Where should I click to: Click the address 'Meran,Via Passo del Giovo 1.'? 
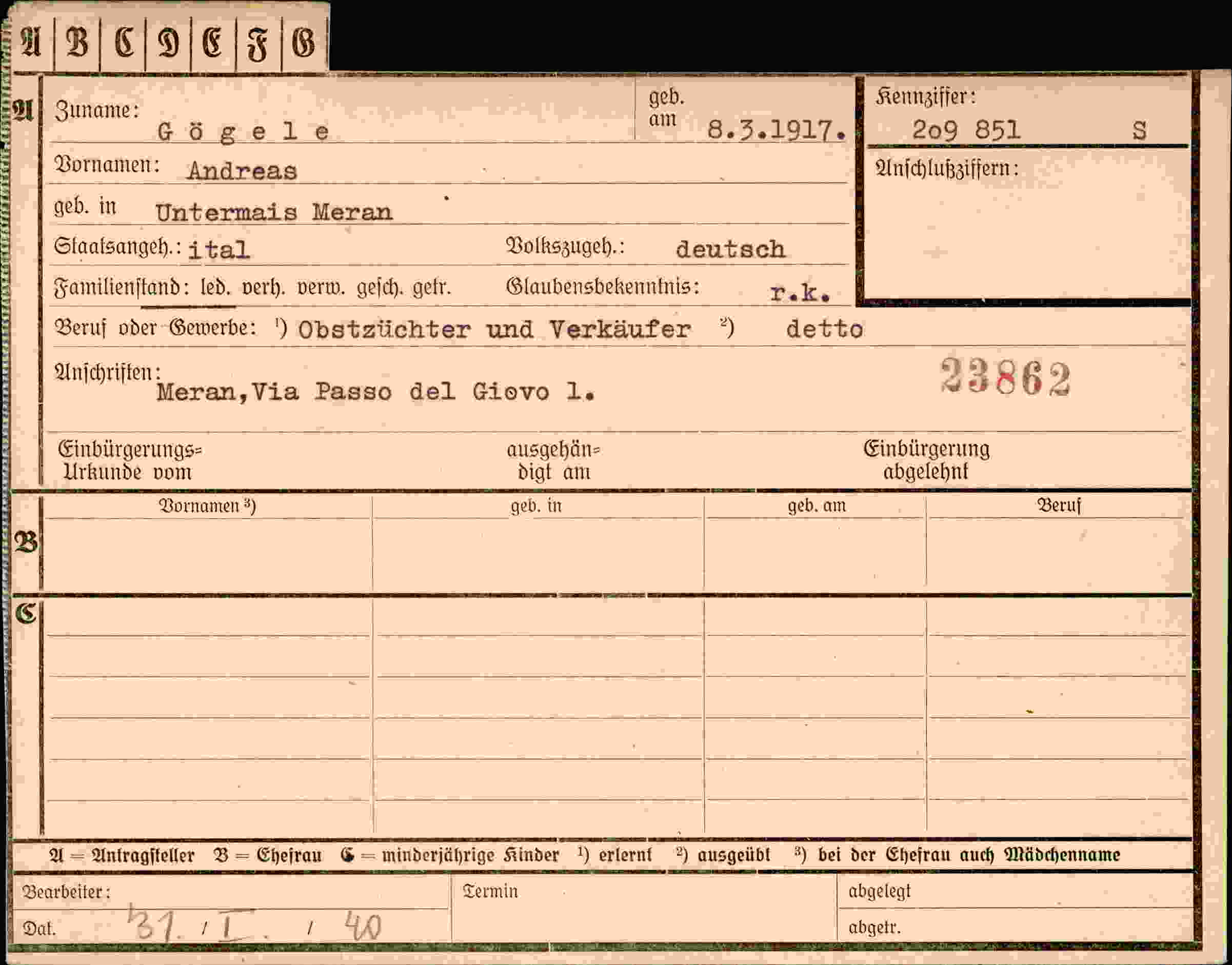[376, 392]
